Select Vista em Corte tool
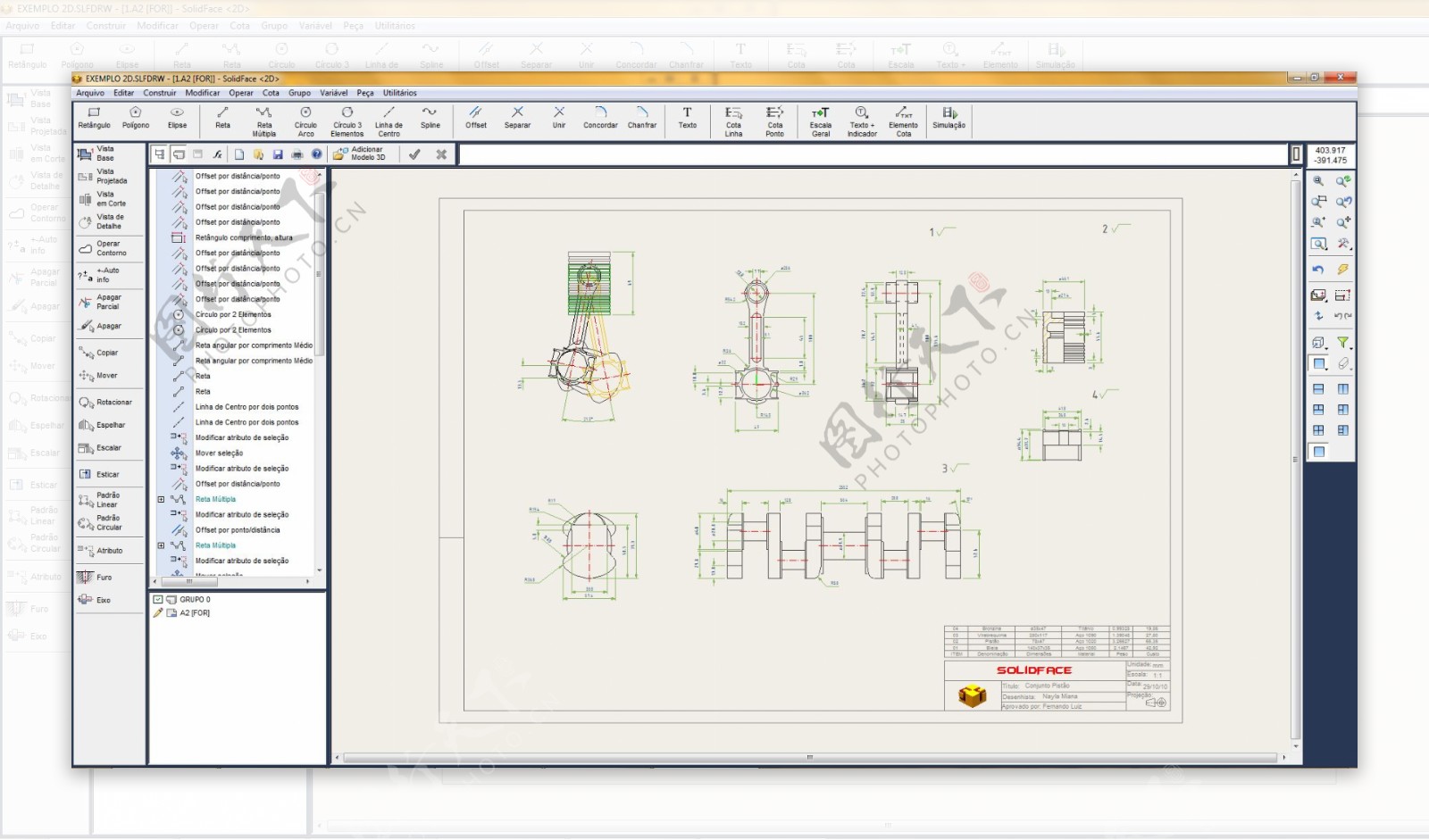The image size is (1429, 840). [x=102, y=198]
